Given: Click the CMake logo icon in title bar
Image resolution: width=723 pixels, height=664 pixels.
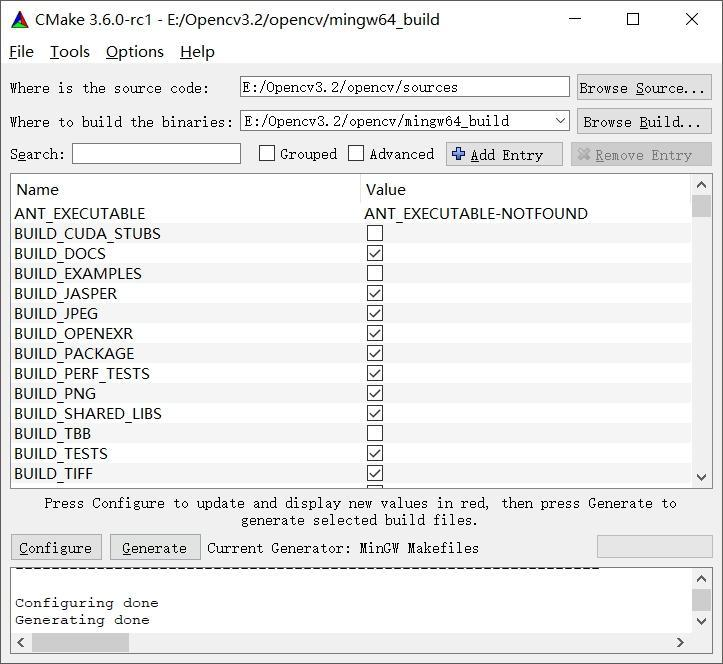Looking at the screenshot, I should click(x=19, y=19).
